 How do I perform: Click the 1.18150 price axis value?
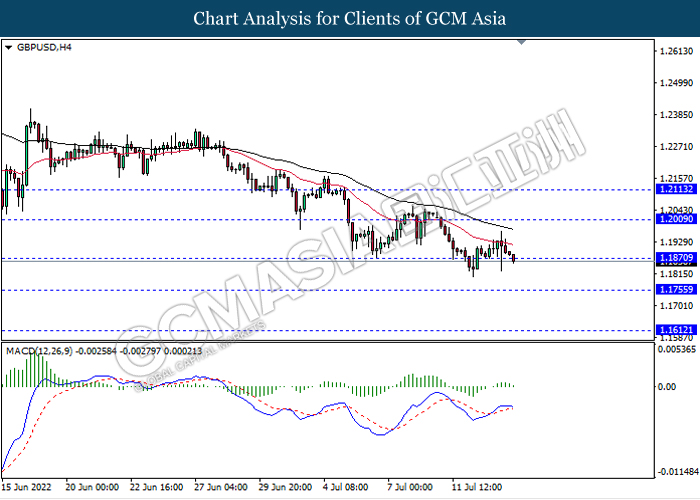[676, 274]
